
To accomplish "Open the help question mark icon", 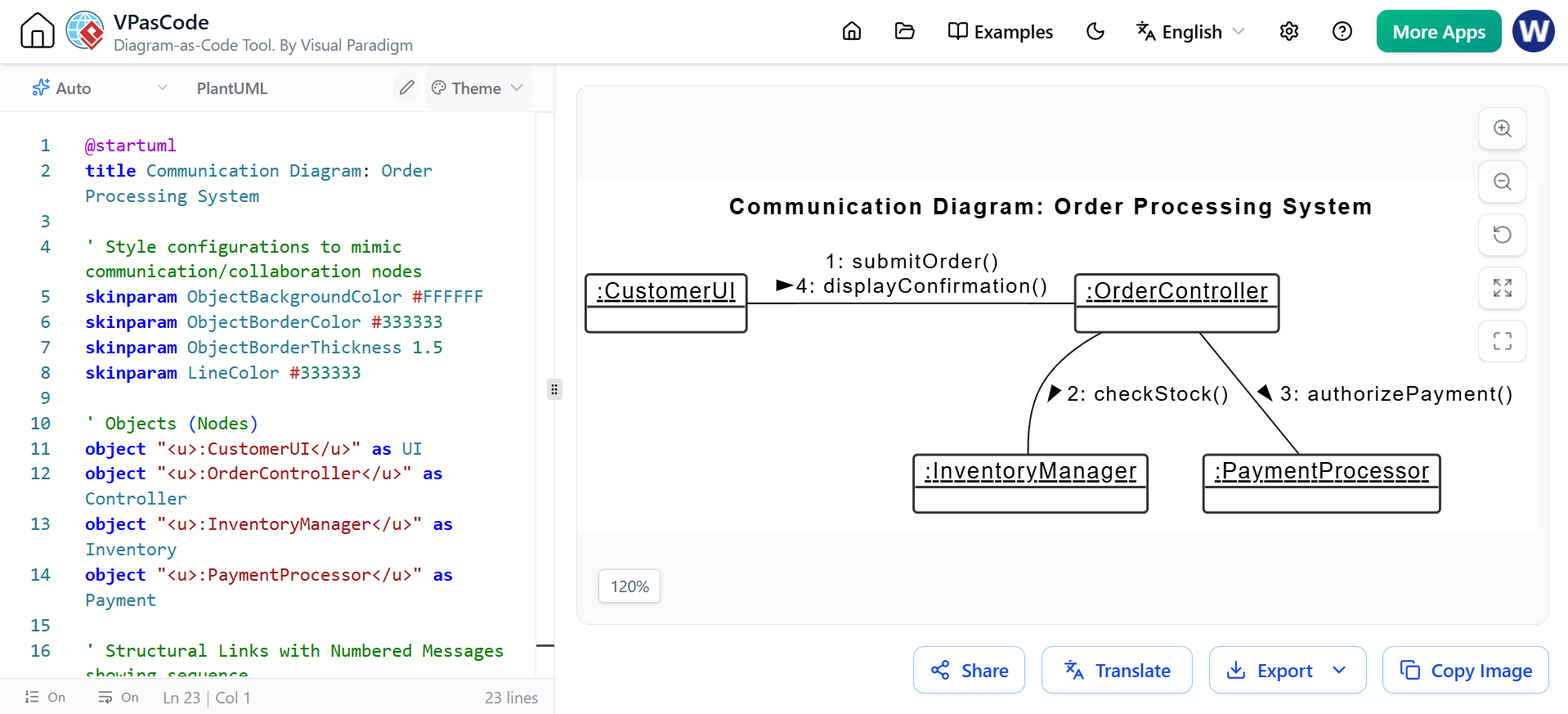I will [x=1342, y=31].
